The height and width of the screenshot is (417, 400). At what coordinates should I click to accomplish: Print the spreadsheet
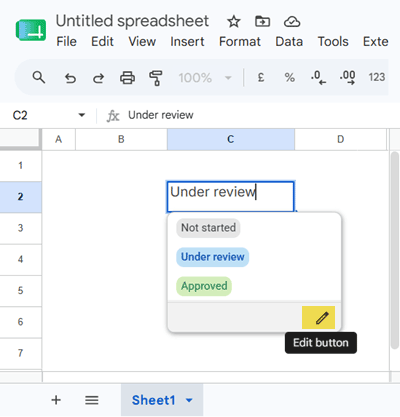tap(127, 78)
